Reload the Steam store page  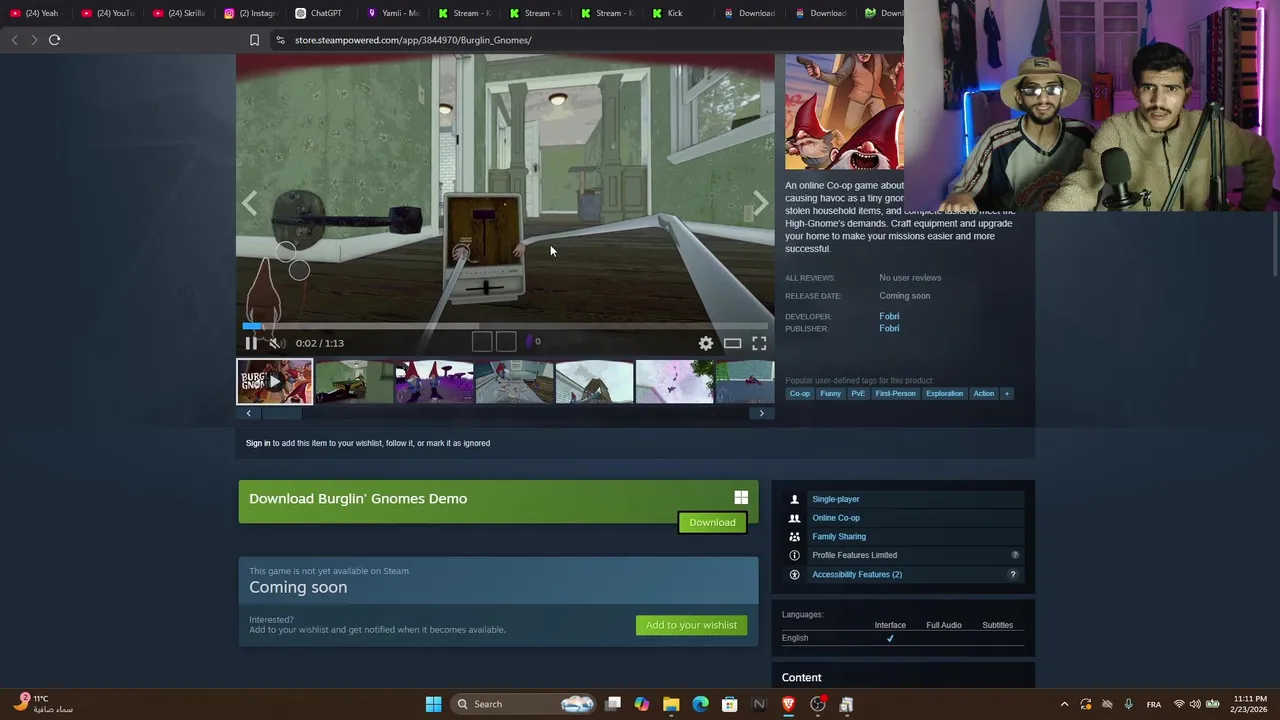(55, 40)
